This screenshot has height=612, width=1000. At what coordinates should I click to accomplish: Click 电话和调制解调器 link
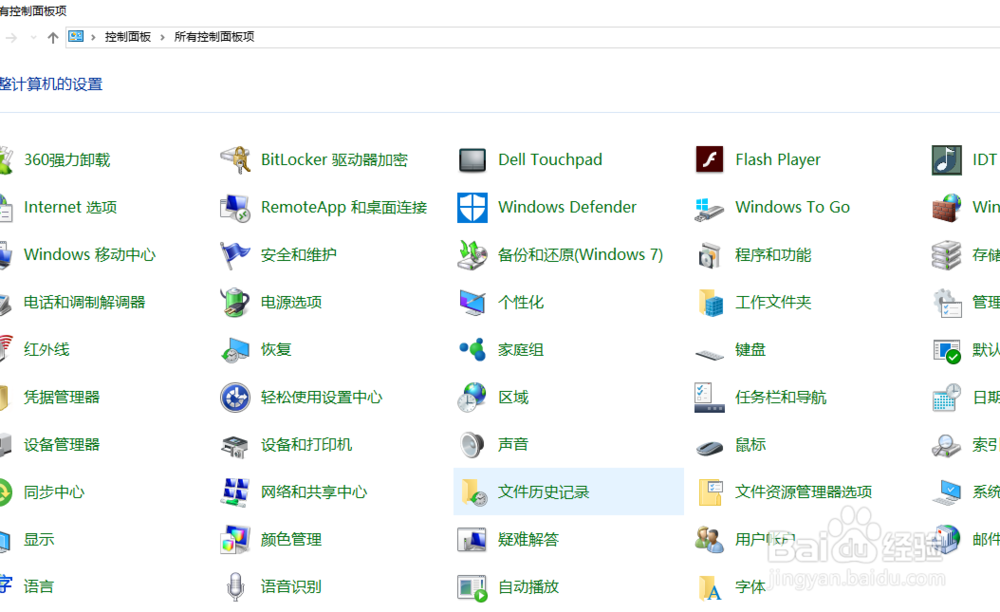point(85,302)
